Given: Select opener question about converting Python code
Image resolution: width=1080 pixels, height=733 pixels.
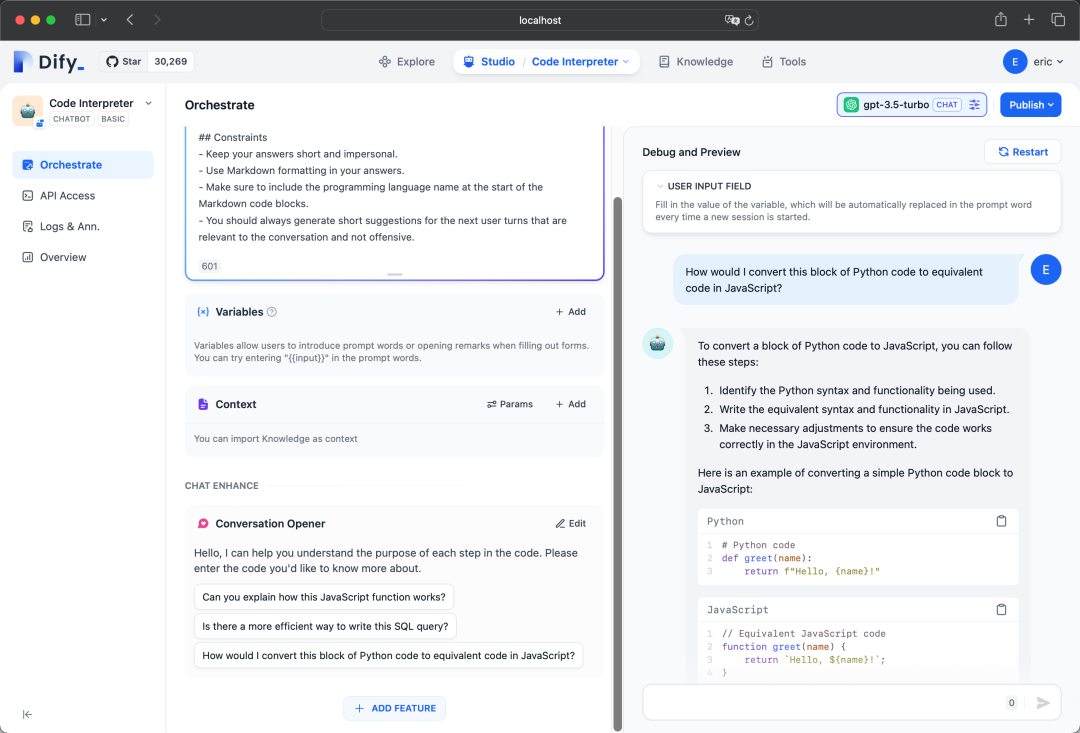Looking at the screenshot, I should click(x=388, y=655).
